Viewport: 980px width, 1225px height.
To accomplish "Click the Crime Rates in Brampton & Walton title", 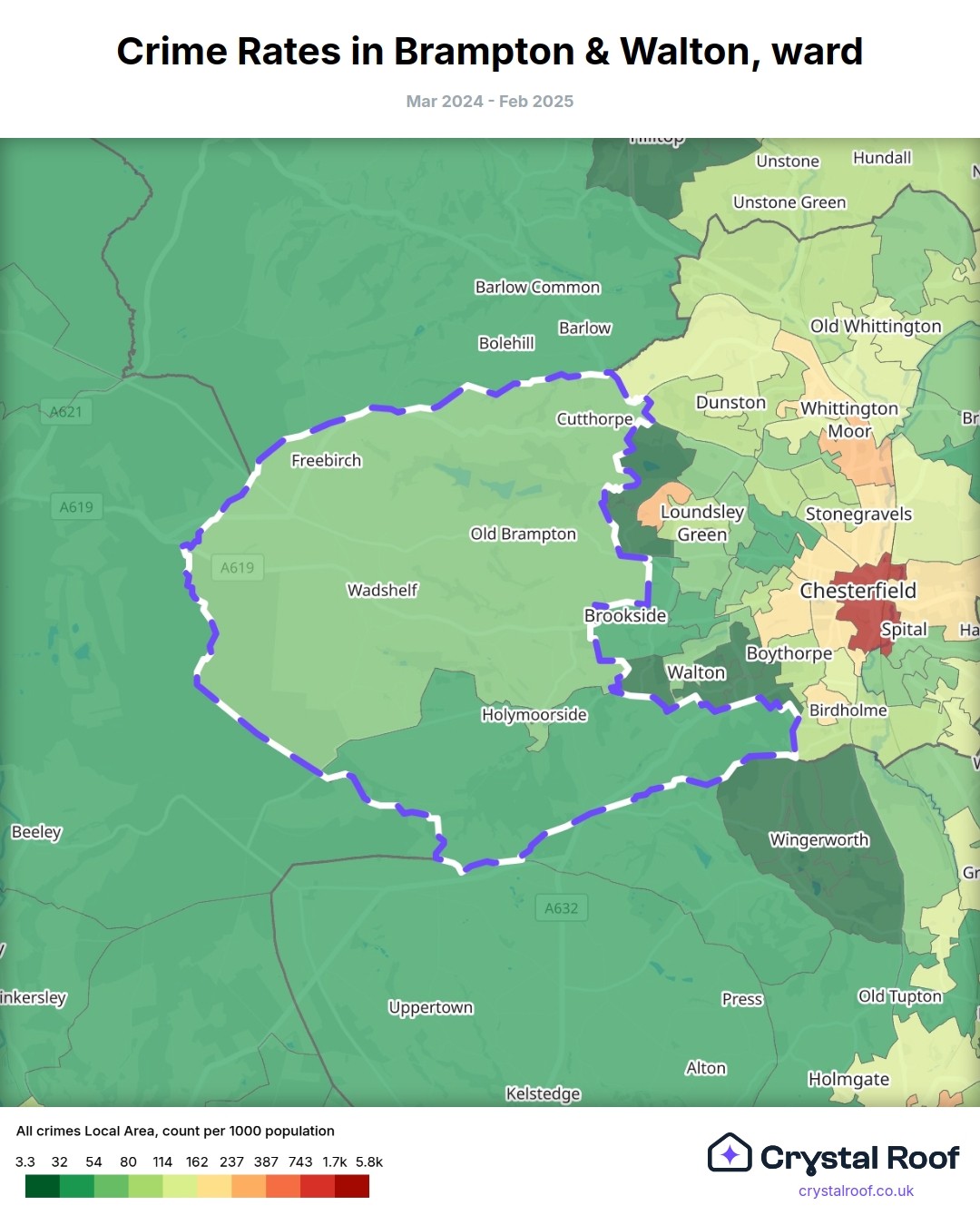I will [490, 52].
